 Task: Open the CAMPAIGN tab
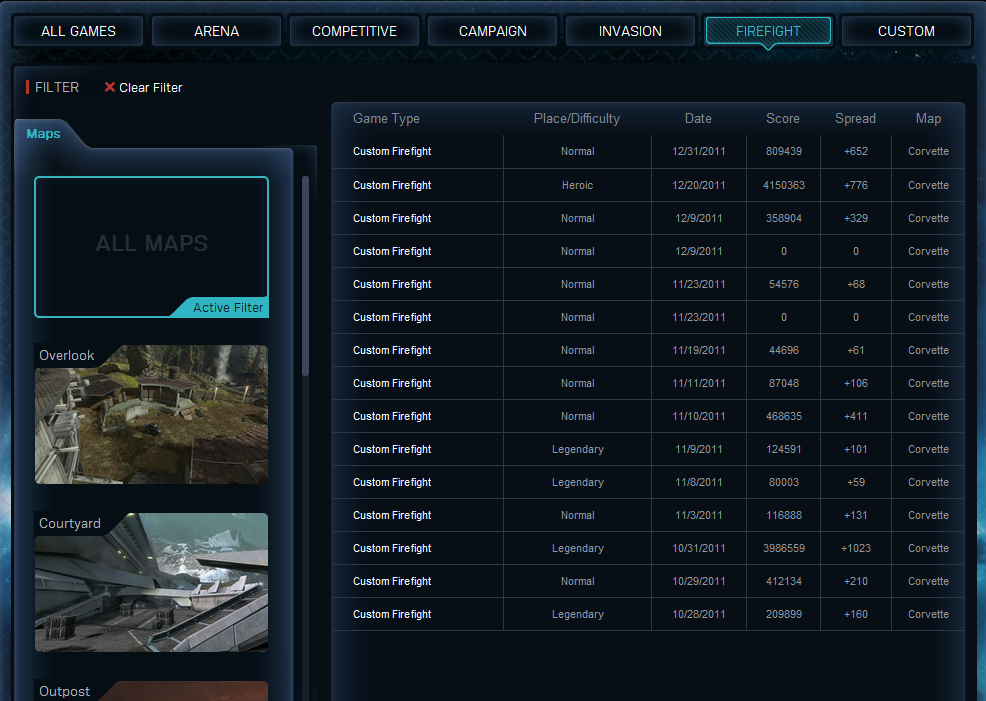tap(492, 31)
